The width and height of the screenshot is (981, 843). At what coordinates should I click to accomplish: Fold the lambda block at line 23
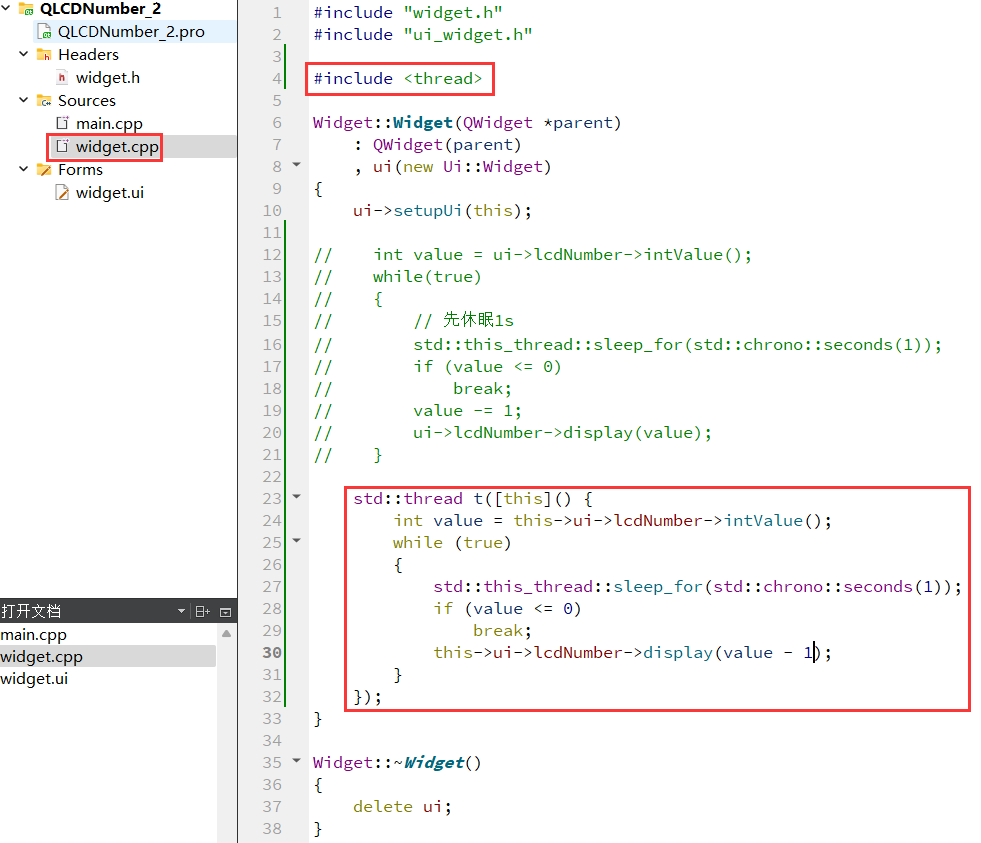[297, 496]
